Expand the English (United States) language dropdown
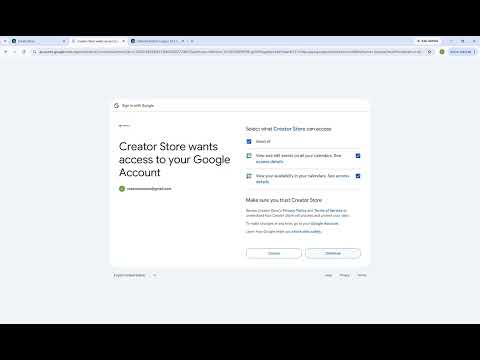480x360 pixels. 135,275
